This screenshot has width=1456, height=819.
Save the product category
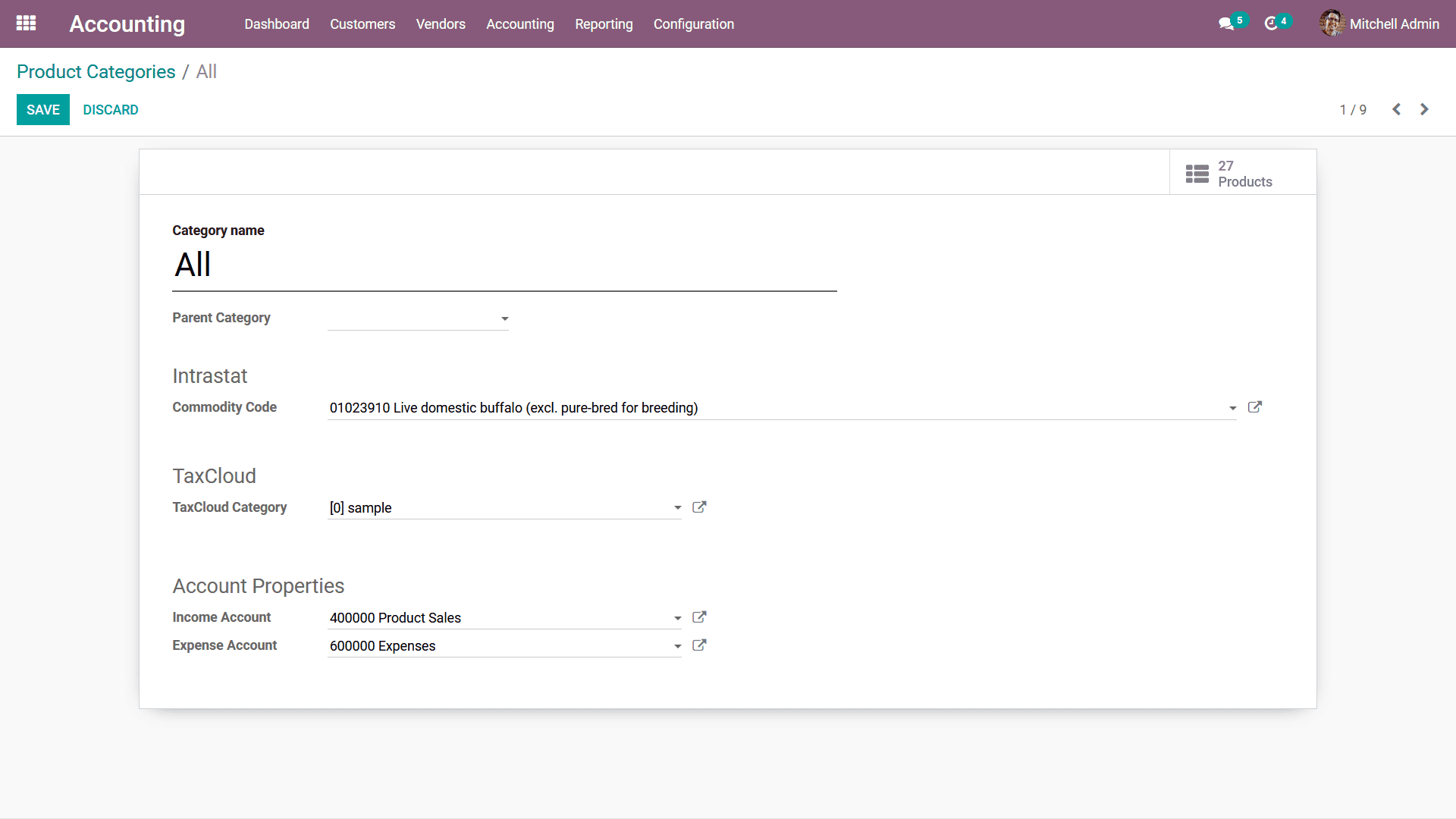43,110
